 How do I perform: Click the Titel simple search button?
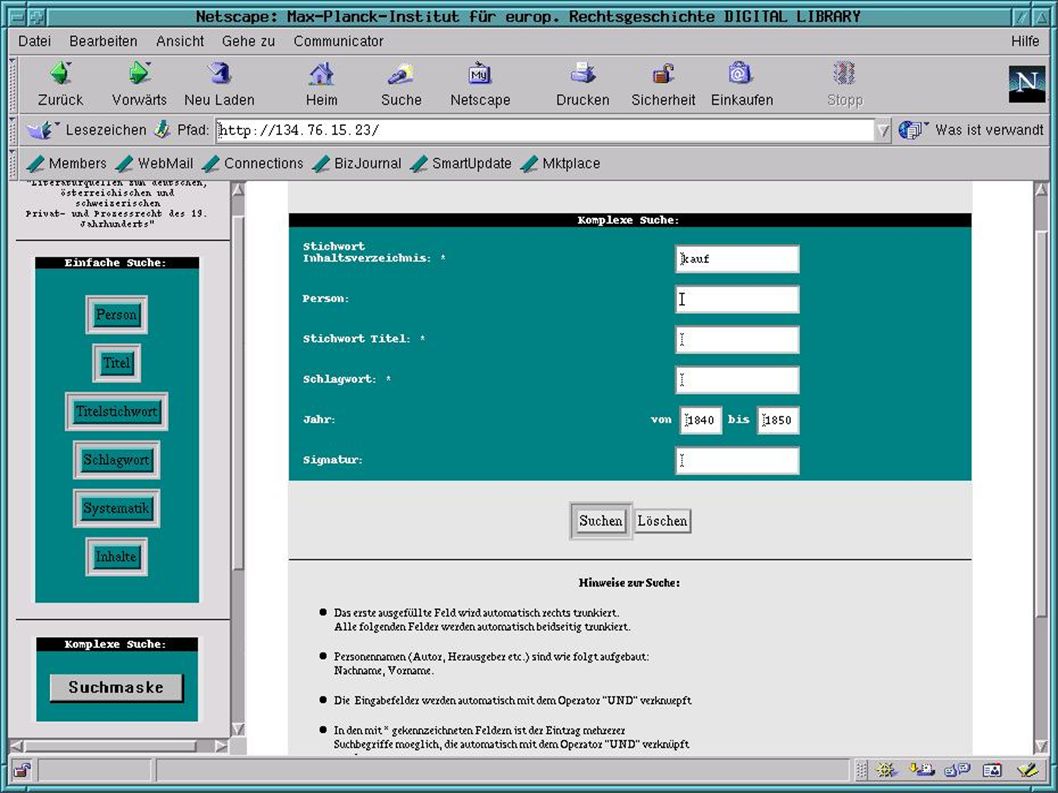(x=116, y=363)
